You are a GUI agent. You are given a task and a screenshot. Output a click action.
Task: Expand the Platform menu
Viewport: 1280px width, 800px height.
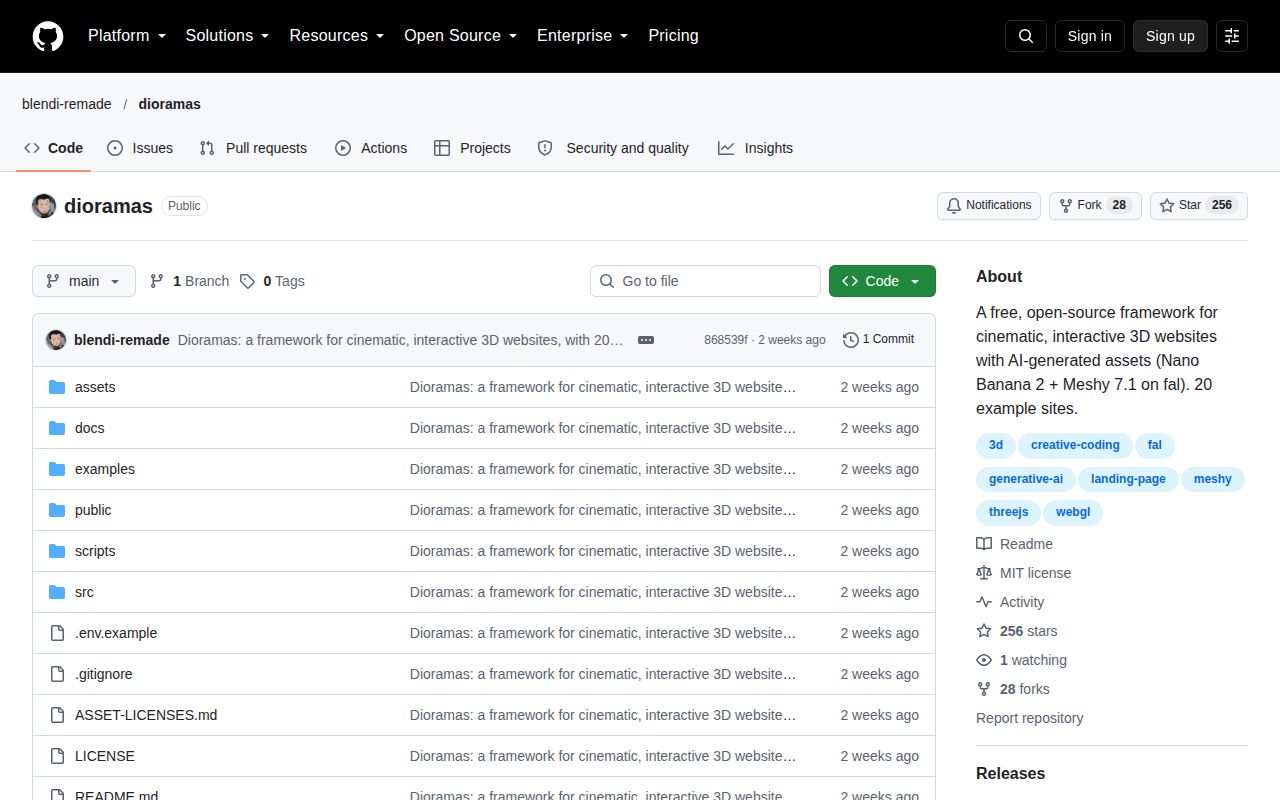pos(127,36)
